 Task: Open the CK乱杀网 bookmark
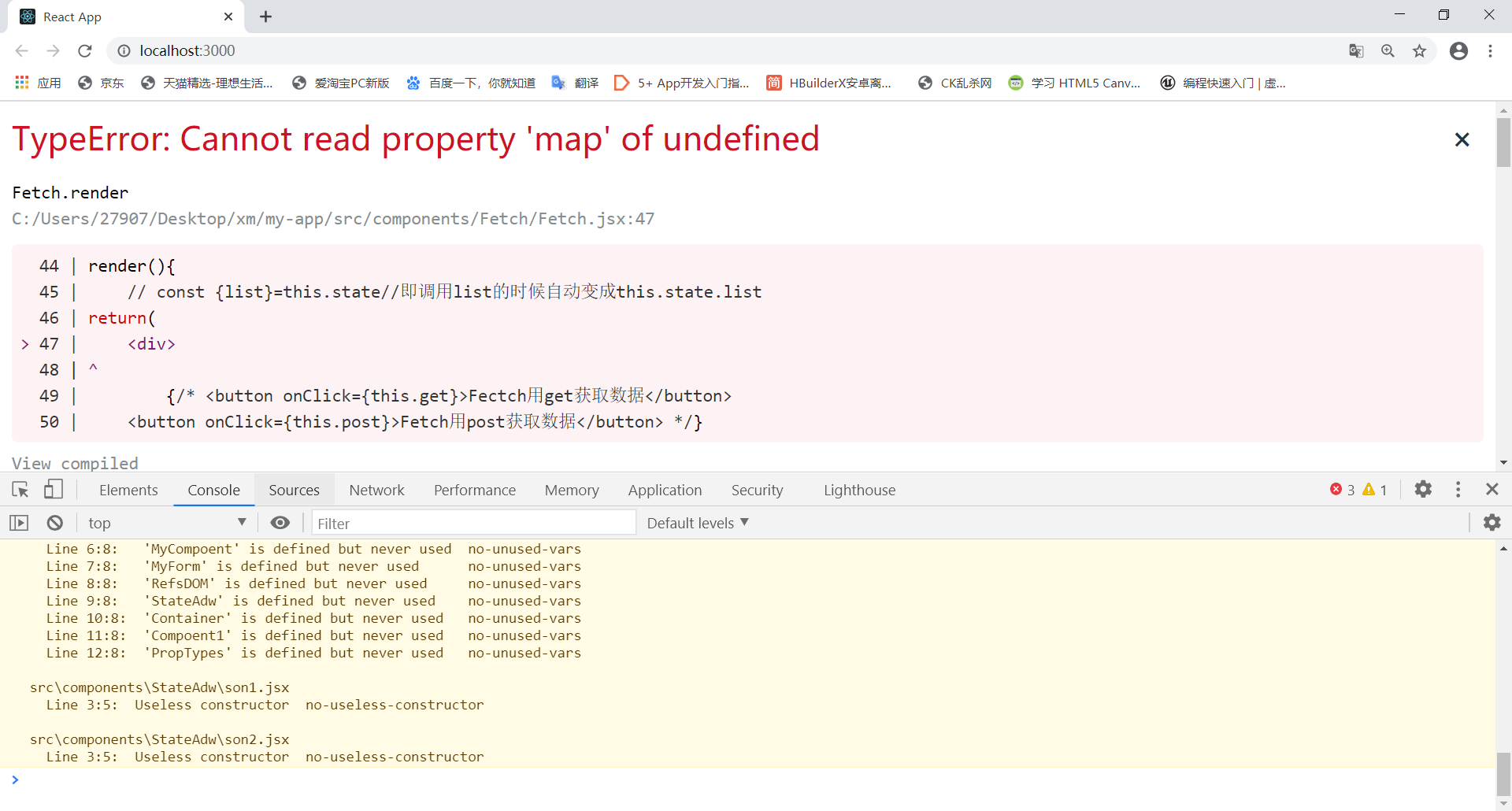954,83
